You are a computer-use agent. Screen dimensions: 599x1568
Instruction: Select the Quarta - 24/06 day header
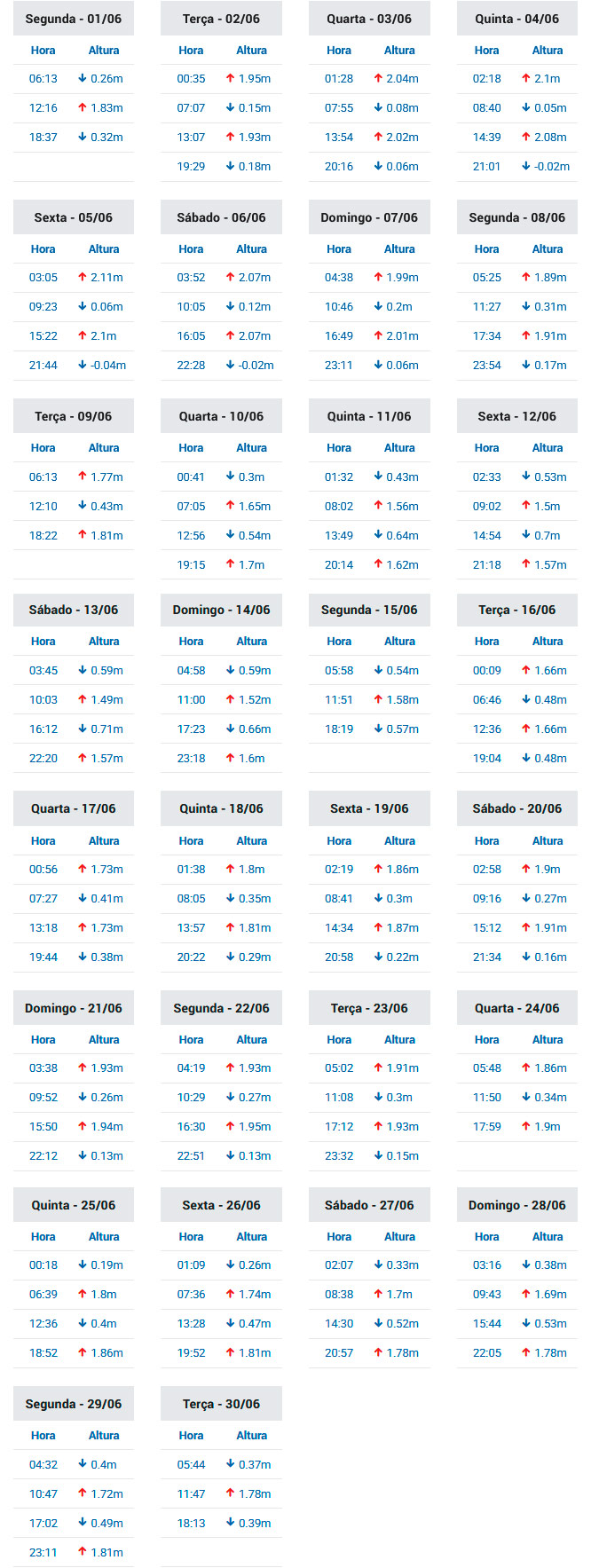pos(517,1008)
